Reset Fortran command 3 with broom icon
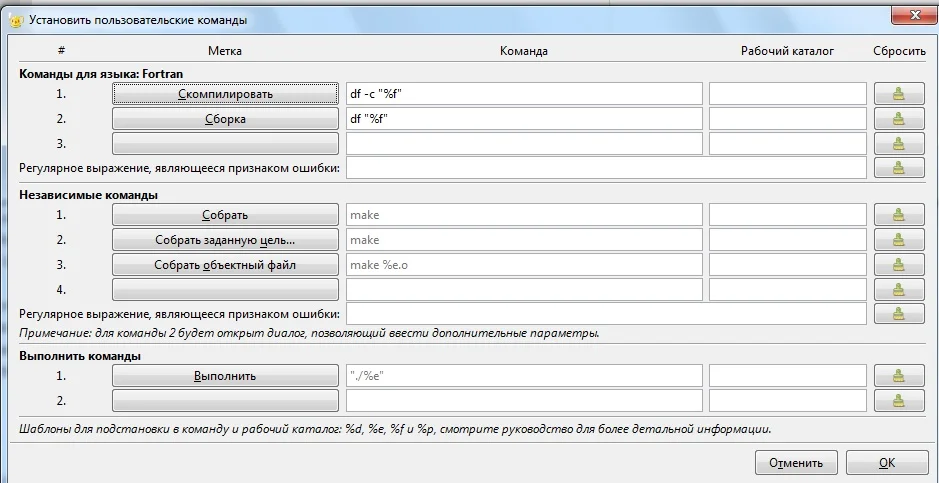 [x=899, y=144]
